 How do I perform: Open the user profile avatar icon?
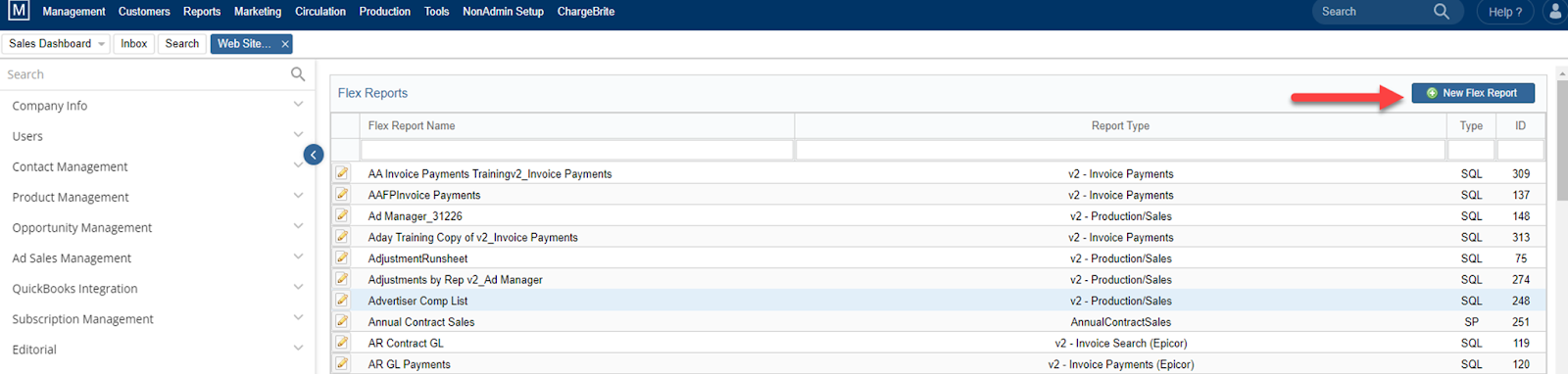click(x=1555, y=12)
